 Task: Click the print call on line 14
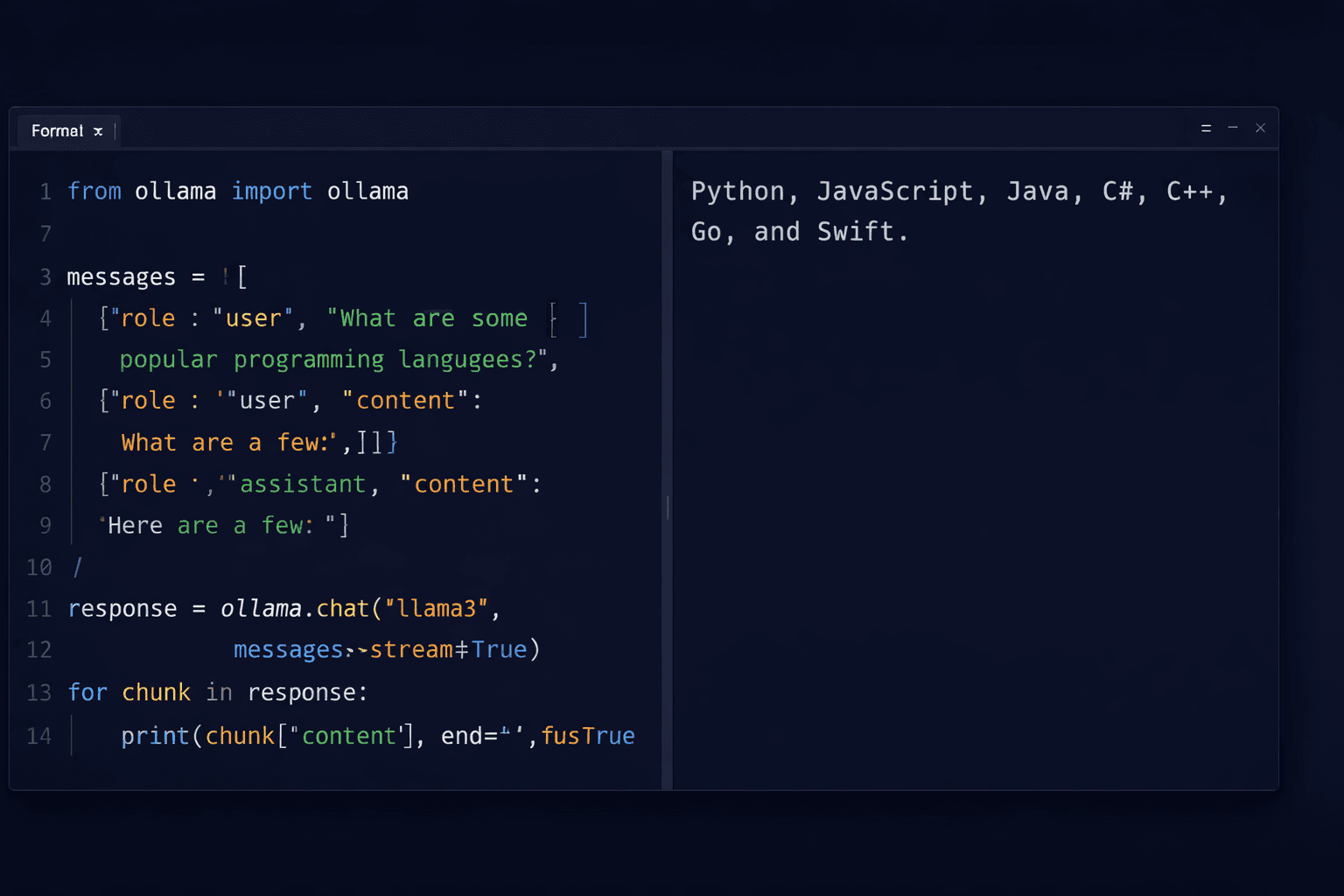155,736
